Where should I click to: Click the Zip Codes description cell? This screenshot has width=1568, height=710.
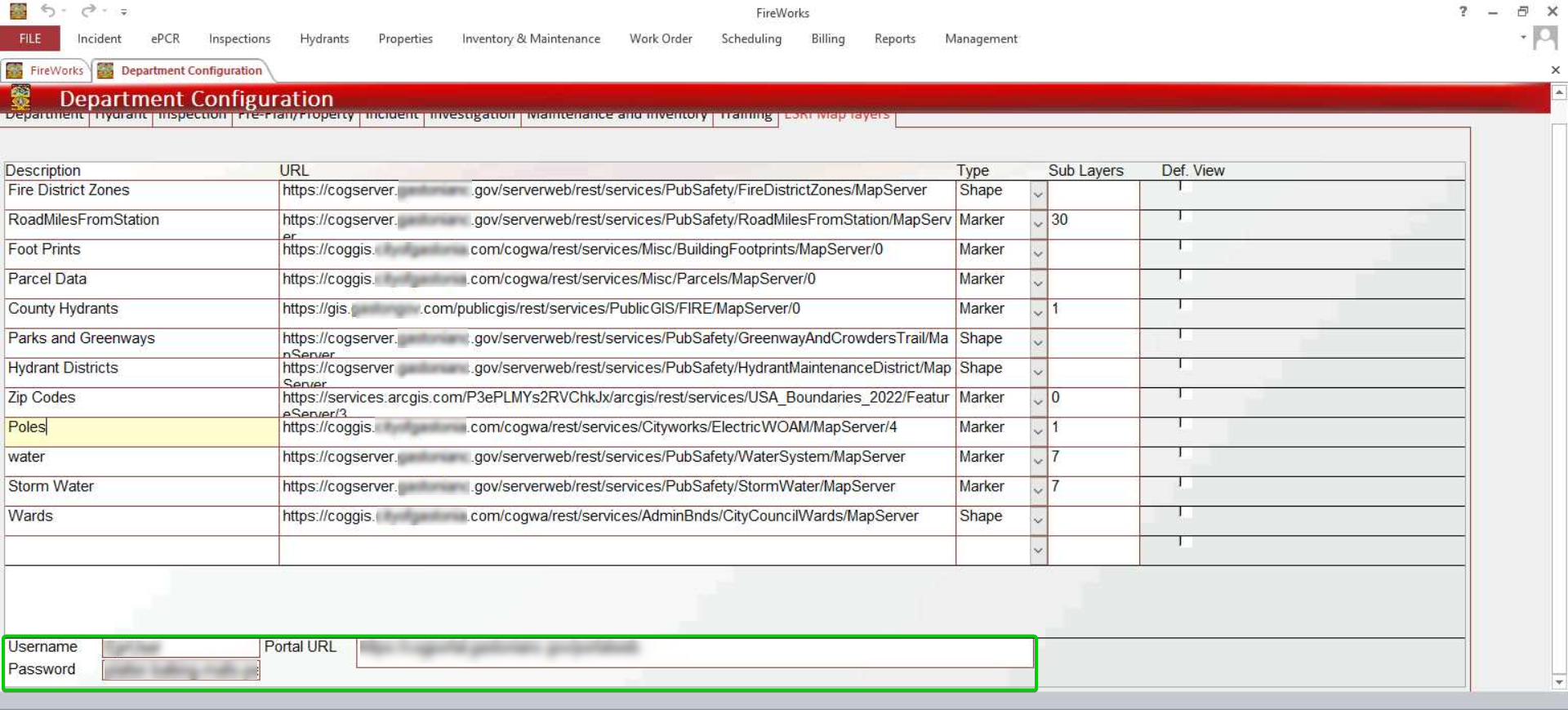click(141, 402)
